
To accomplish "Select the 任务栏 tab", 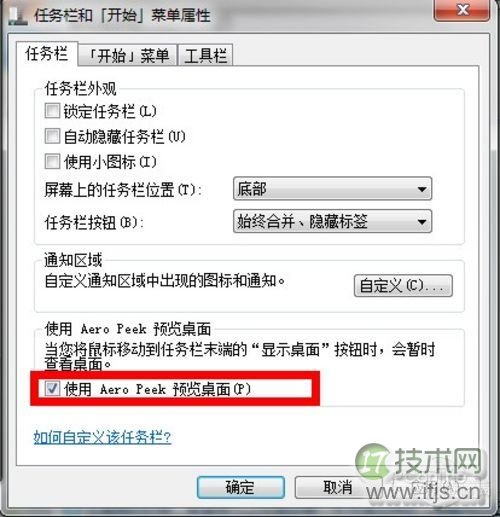I will (47, 54).
